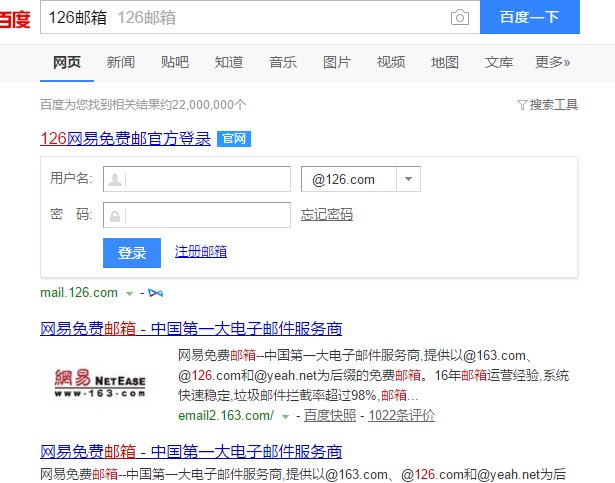Click the blue 登录 button
Viewport: 615px width, 483px height.
tap(132, 253)
